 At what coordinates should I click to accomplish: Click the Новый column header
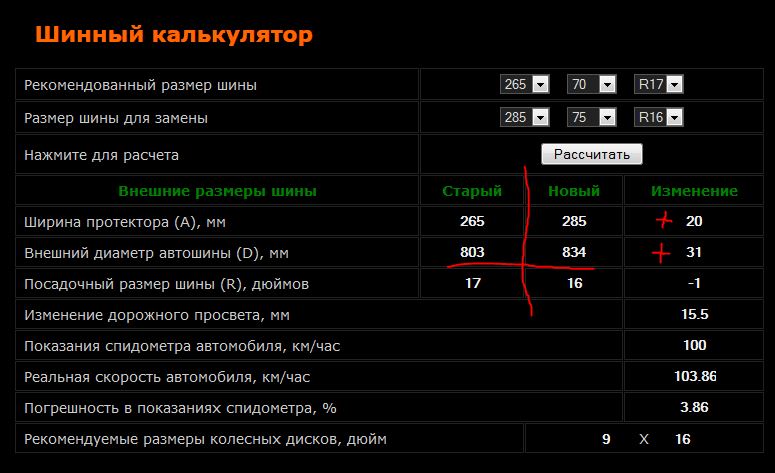[x=574, y=191]
